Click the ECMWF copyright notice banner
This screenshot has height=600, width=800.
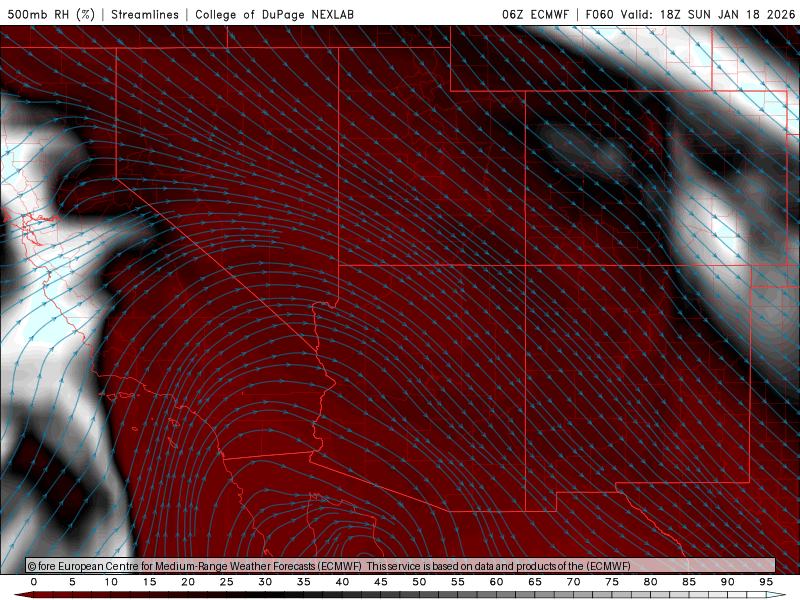click(401, 566)
